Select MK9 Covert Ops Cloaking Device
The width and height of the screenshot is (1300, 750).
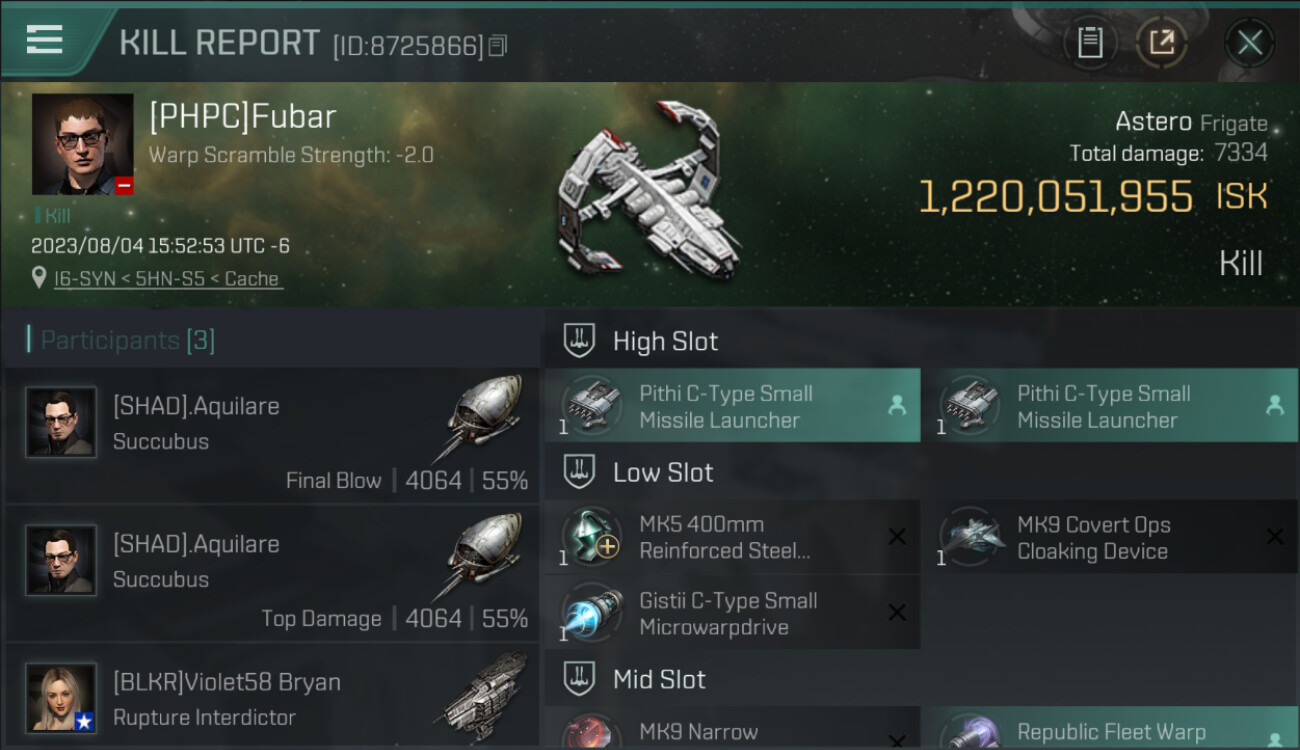coord(1110,537)
